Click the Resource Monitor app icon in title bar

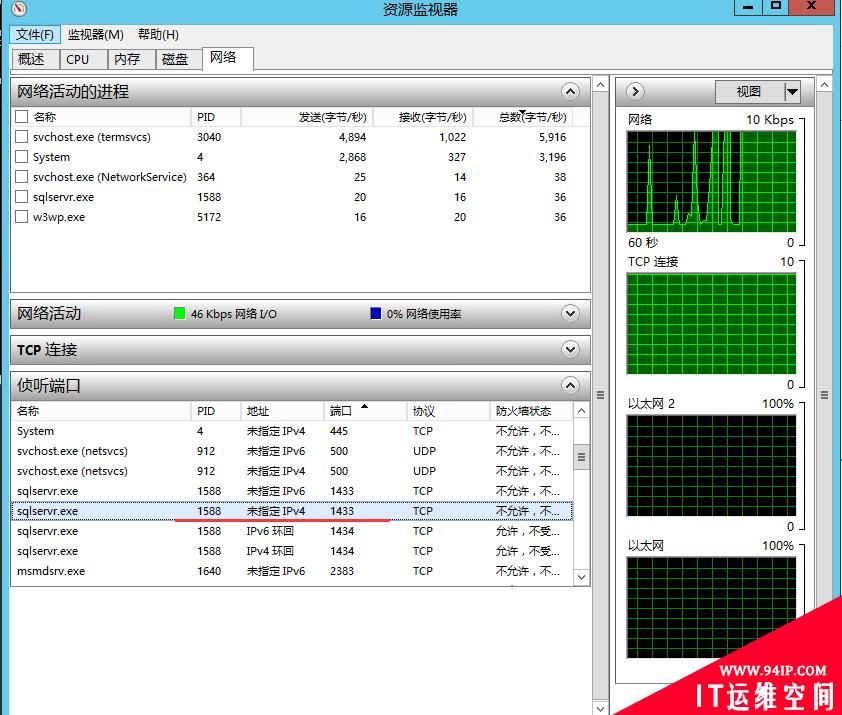pyautogui.click(x=19, y=8)
